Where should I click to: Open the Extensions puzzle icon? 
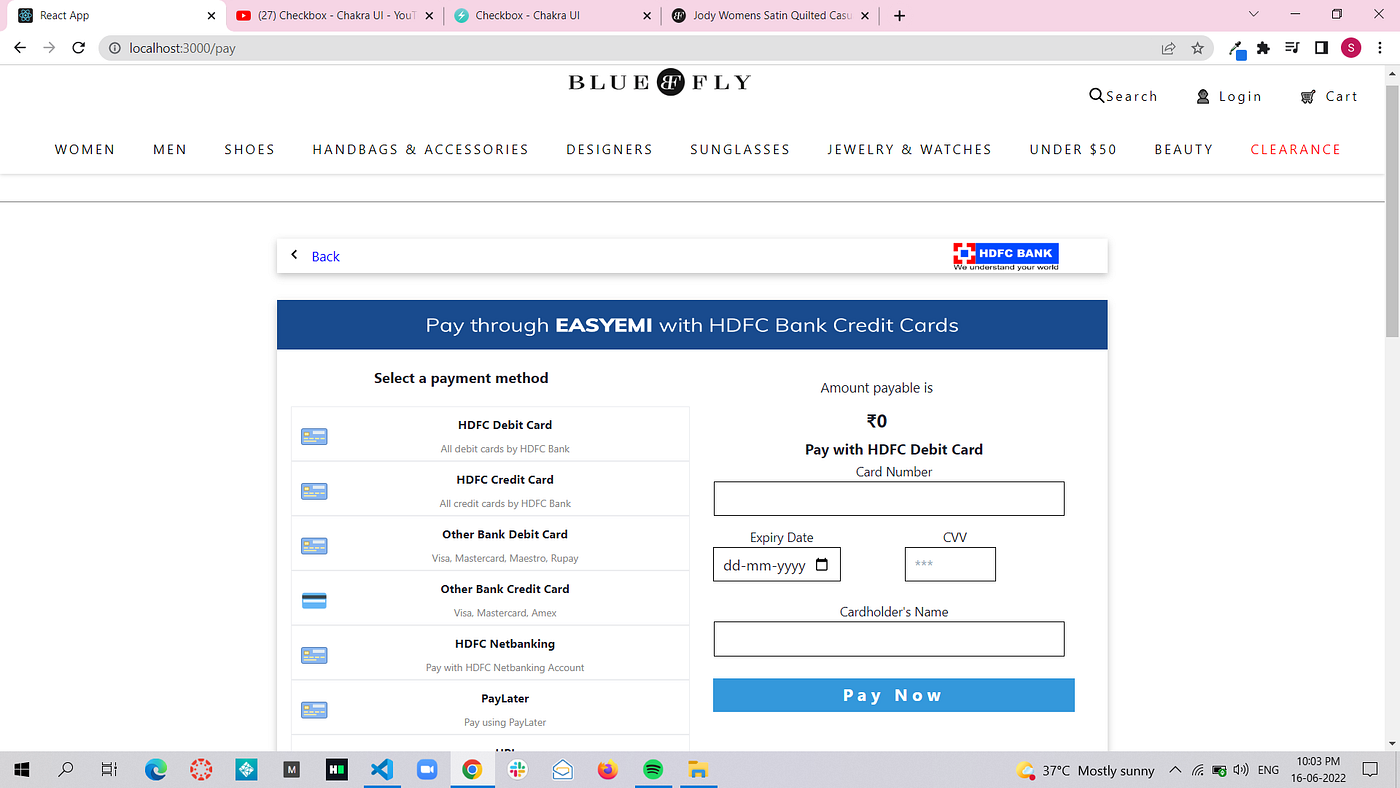tap(1264, 48)
